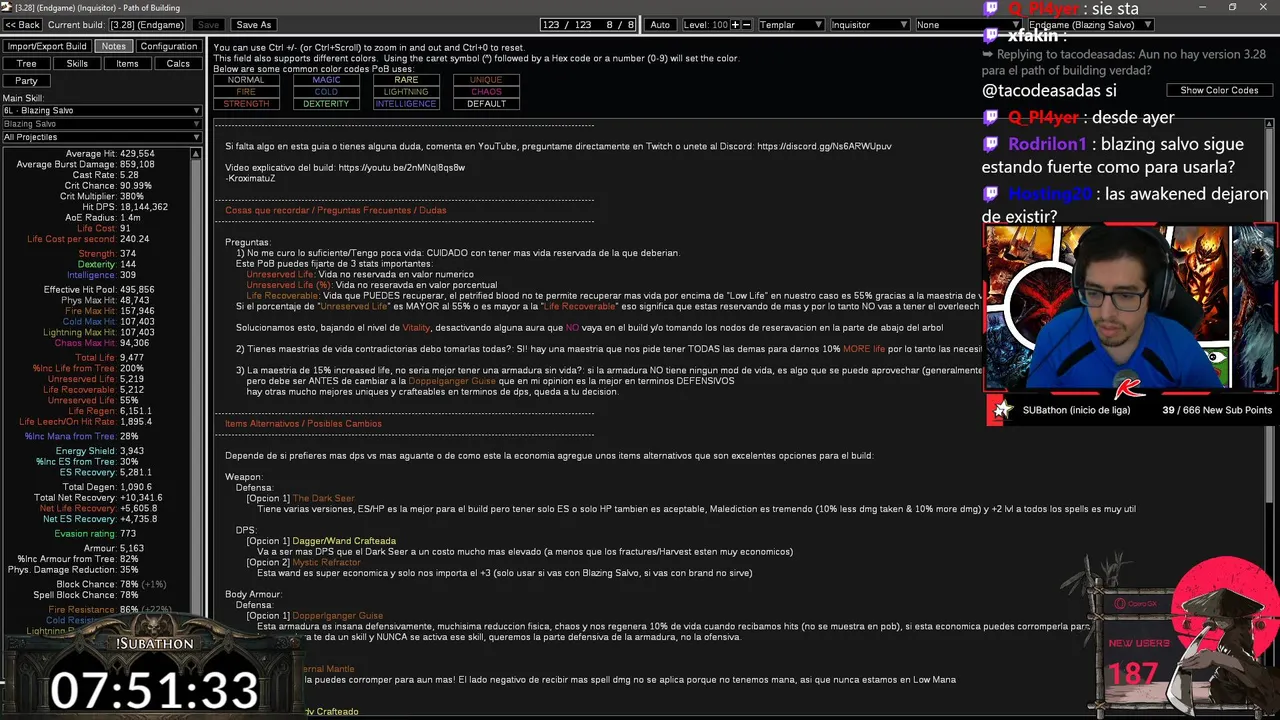Click the passive points 123 / 123 field
1280x720 pixels.
click(588, 24)
